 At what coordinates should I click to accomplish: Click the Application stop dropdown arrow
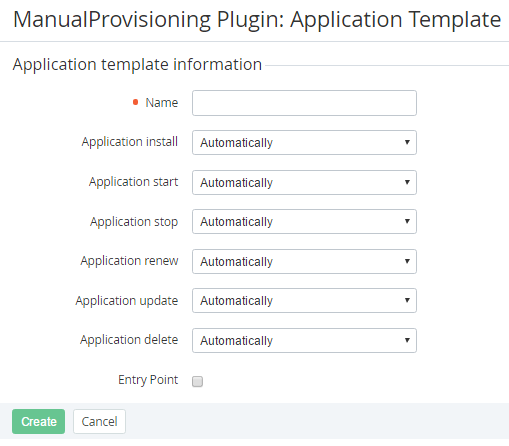tap(407, 221)
